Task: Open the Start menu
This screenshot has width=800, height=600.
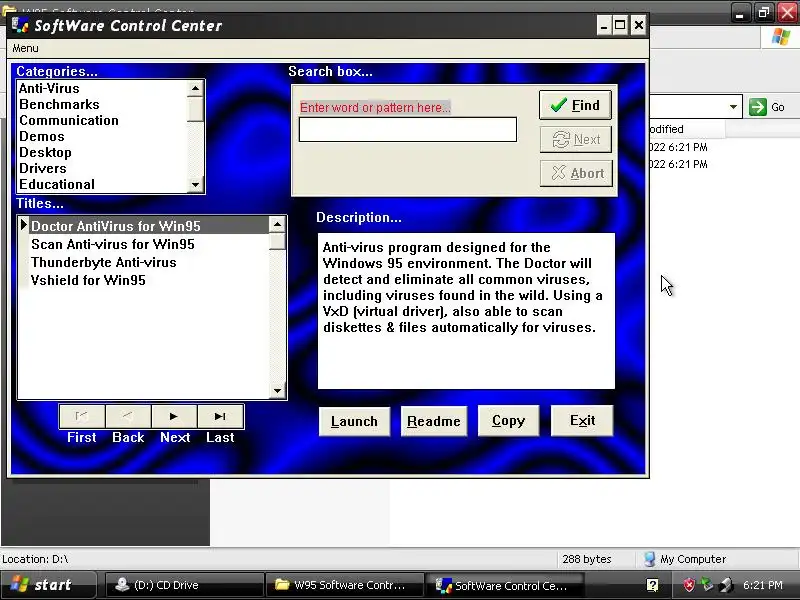Action: 47,585
